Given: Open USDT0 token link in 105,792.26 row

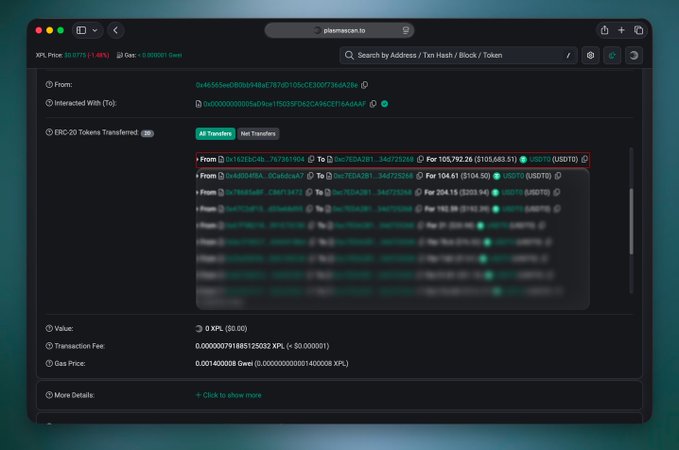Looking at the screenshot, I should [540, 159].
